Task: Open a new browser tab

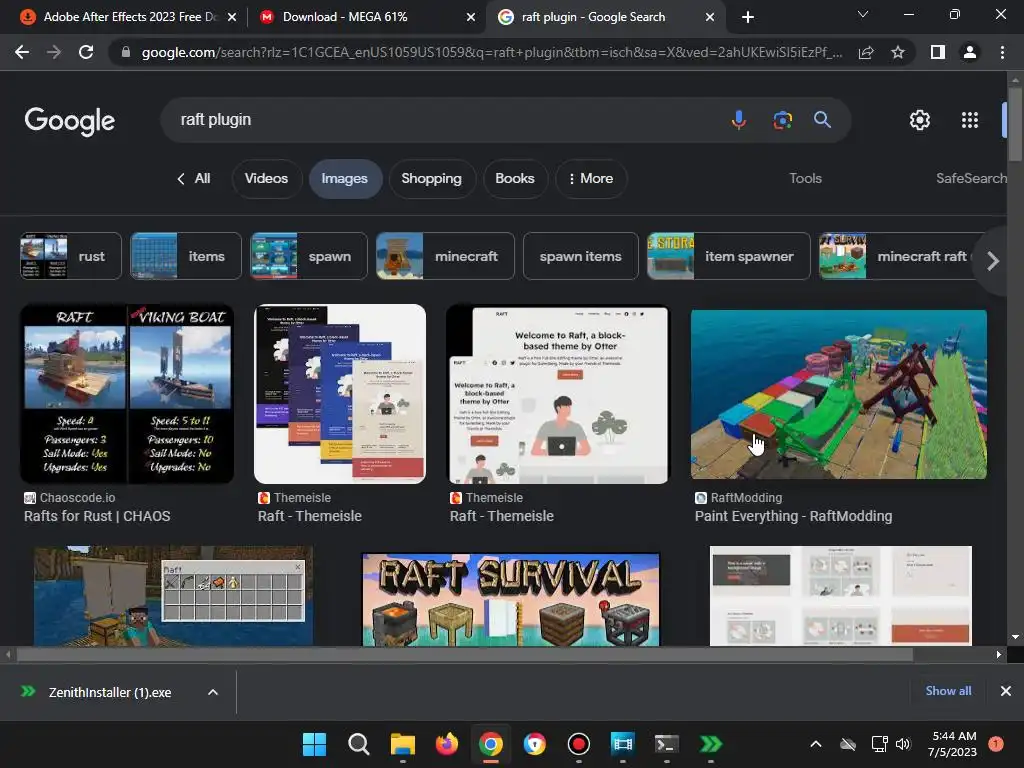Action: [748, 17]
